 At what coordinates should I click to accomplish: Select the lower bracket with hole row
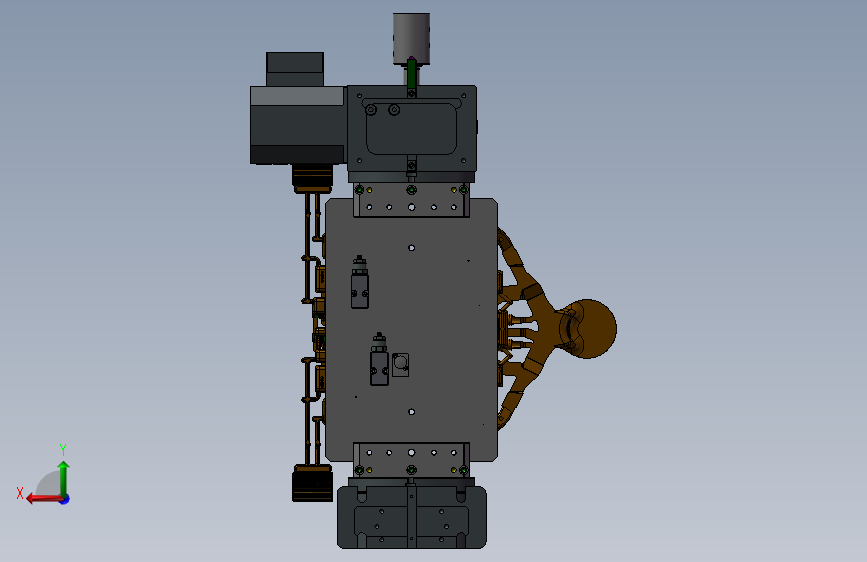[411, 459]
